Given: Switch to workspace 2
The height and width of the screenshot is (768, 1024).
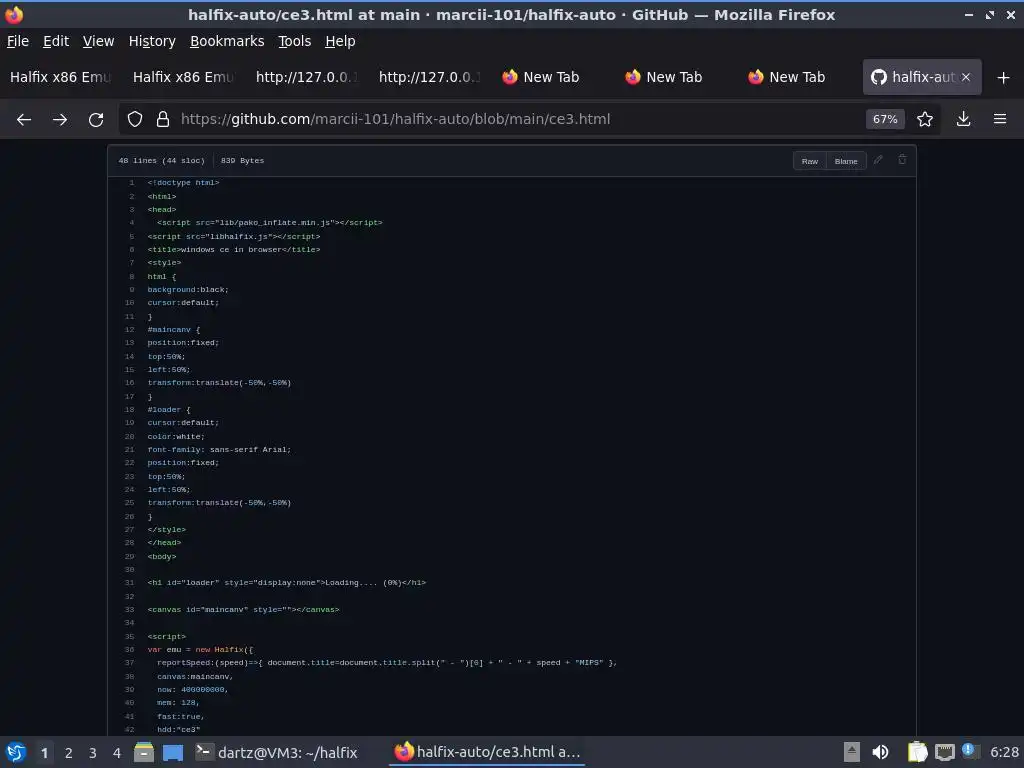Looking at the screenshot, I should [69, 753].
